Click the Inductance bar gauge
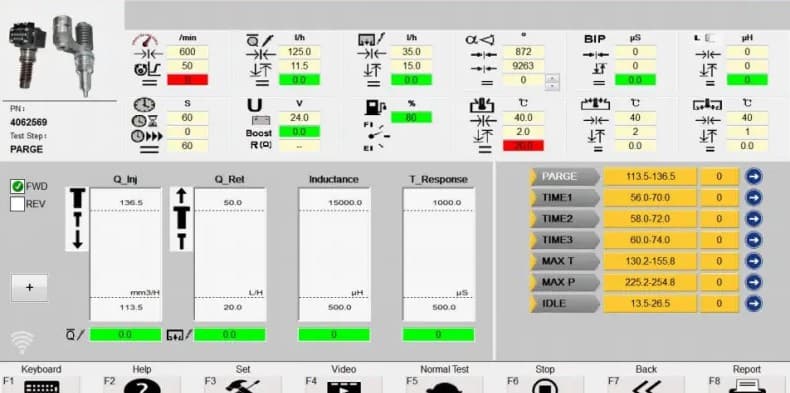The image size is (790, 393). pyautogui.click(x=334, y=254)
